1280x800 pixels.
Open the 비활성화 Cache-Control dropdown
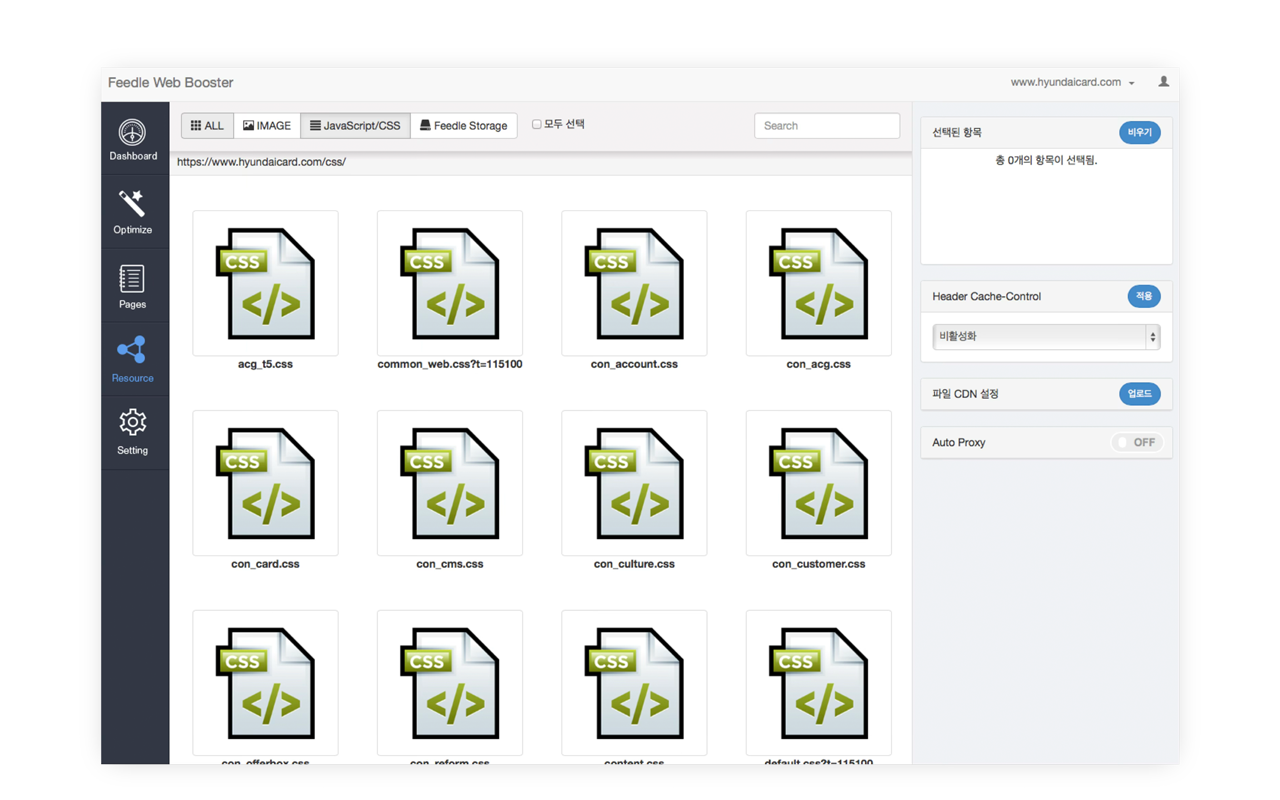tap(1045, 337)
